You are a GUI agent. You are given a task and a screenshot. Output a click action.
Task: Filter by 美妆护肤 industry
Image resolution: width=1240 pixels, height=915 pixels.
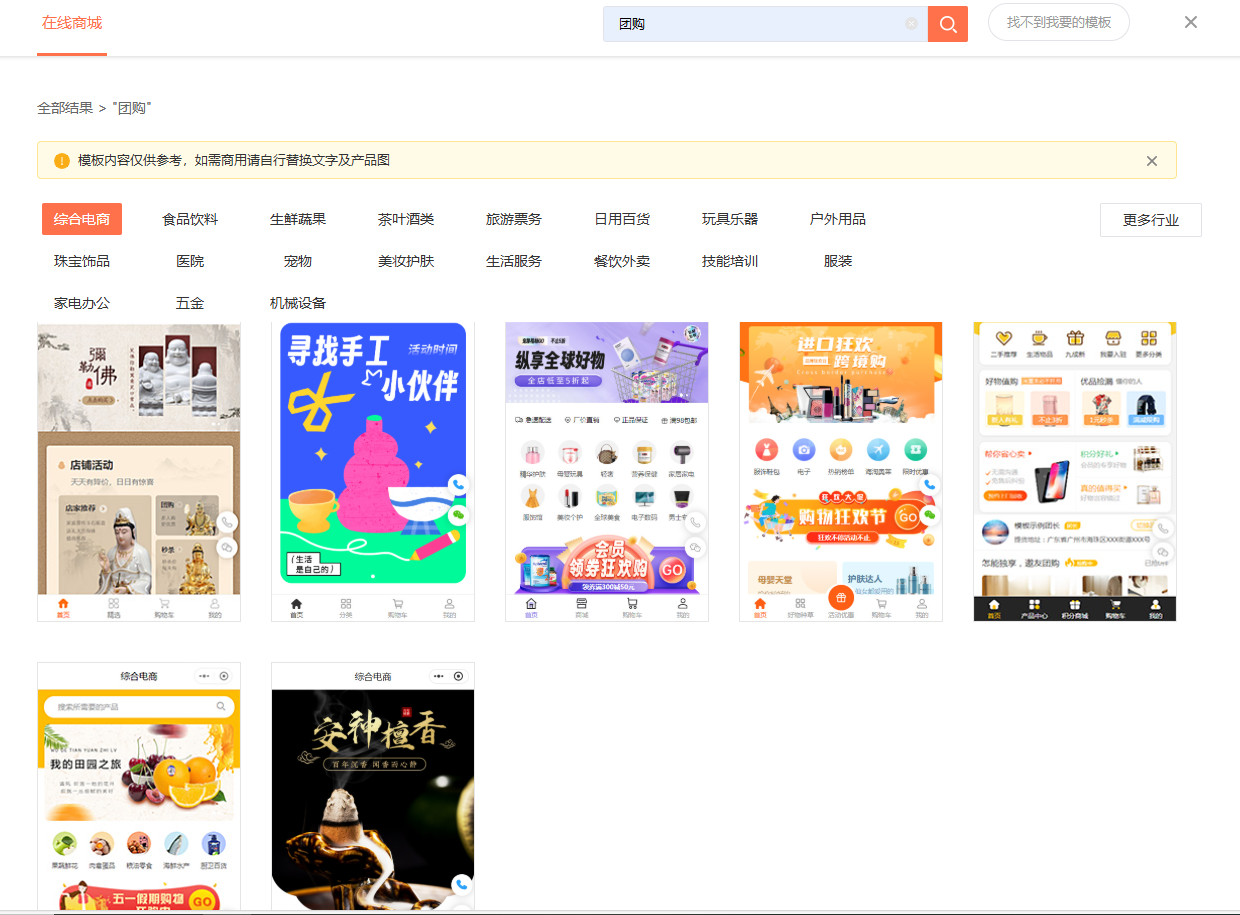[406, 261]
